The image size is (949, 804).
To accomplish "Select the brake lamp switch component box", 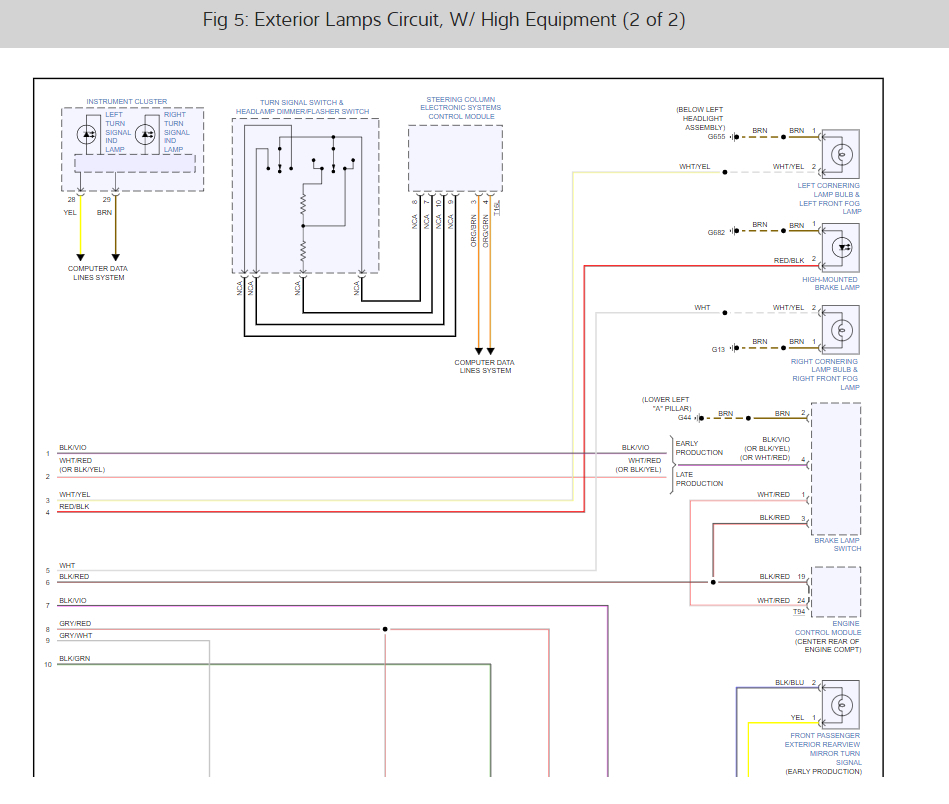I will [836, 469].
